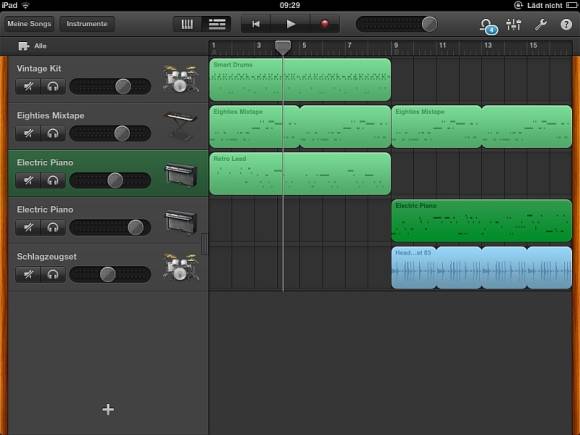Open song settings wrench
Image resolution: width=580 pixels, height=435 pixels.
point(540,25)
